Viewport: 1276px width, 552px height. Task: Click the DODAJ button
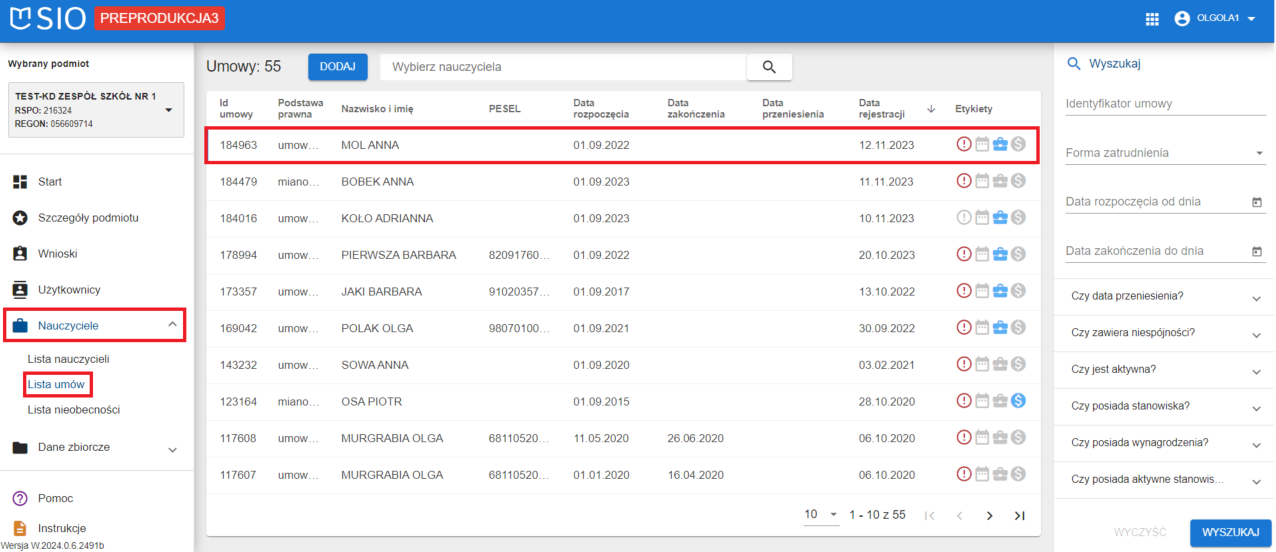pos(337,67)
